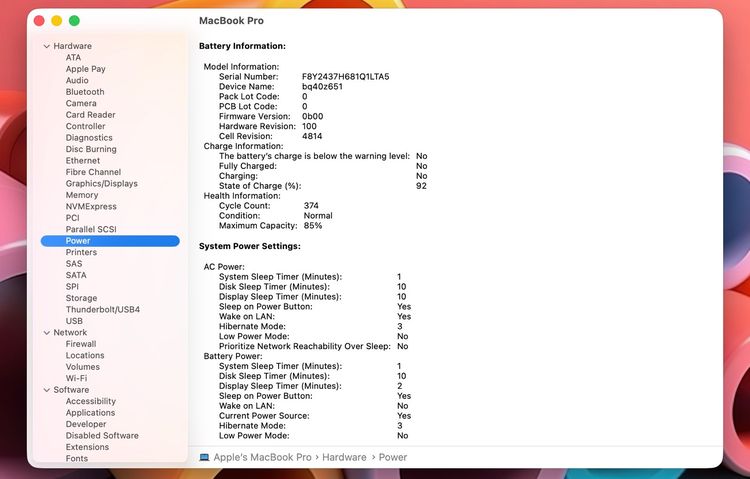Select Storage in the sidebar

click(81, 298)
